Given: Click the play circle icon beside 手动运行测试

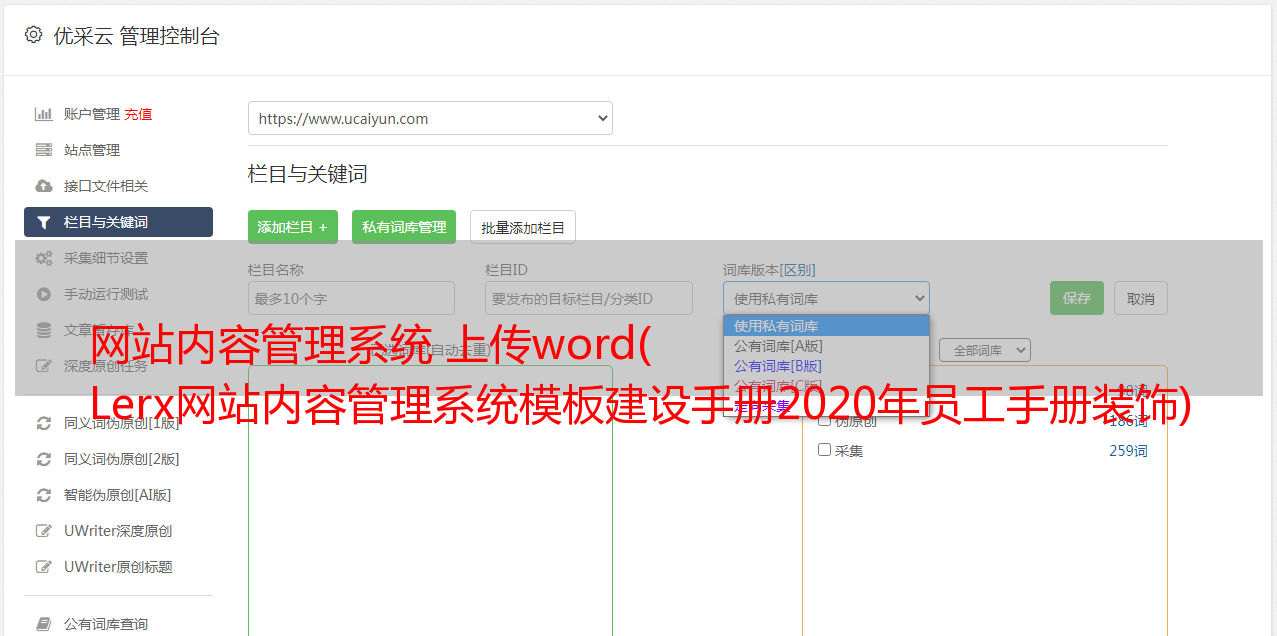Looking at the screenshot, I should pos(43,294).
